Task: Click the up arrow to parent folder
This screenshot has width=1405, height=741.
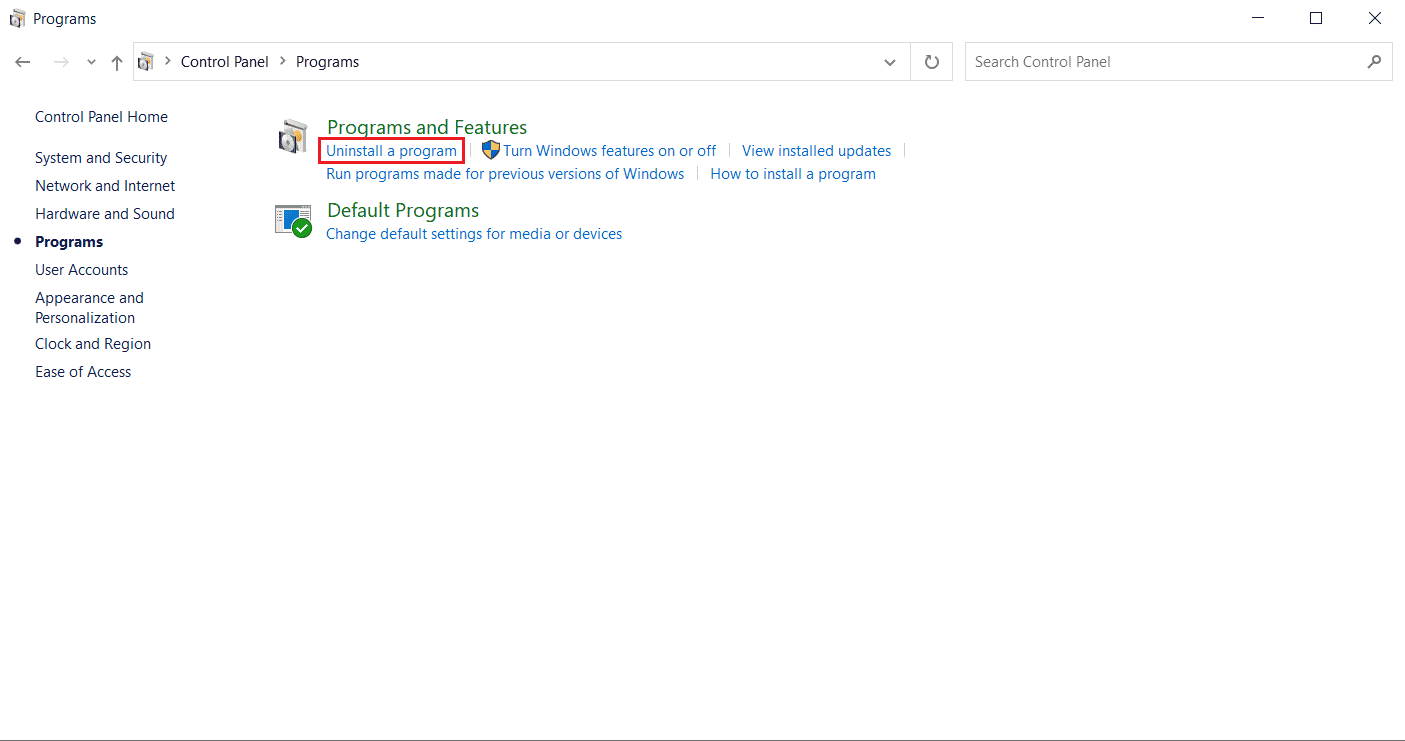Action: pyautogui.click(x=117, y=62)
